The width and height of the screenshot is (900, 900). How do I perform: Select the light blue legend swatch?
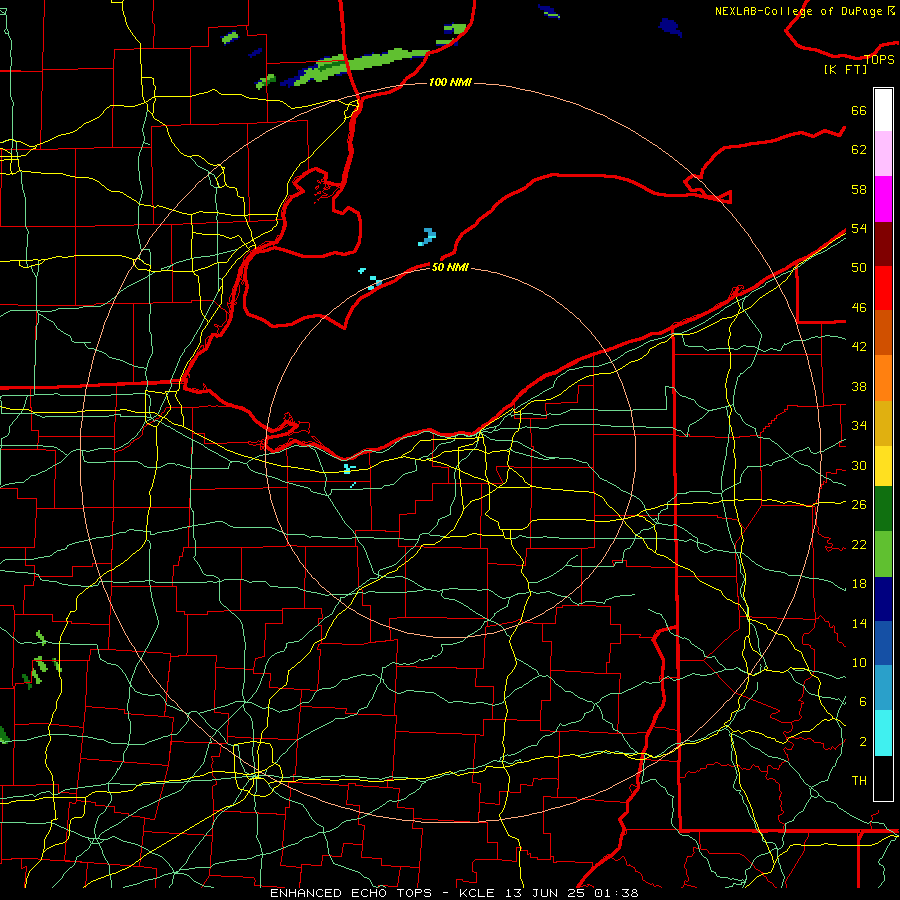pos(883,688)
